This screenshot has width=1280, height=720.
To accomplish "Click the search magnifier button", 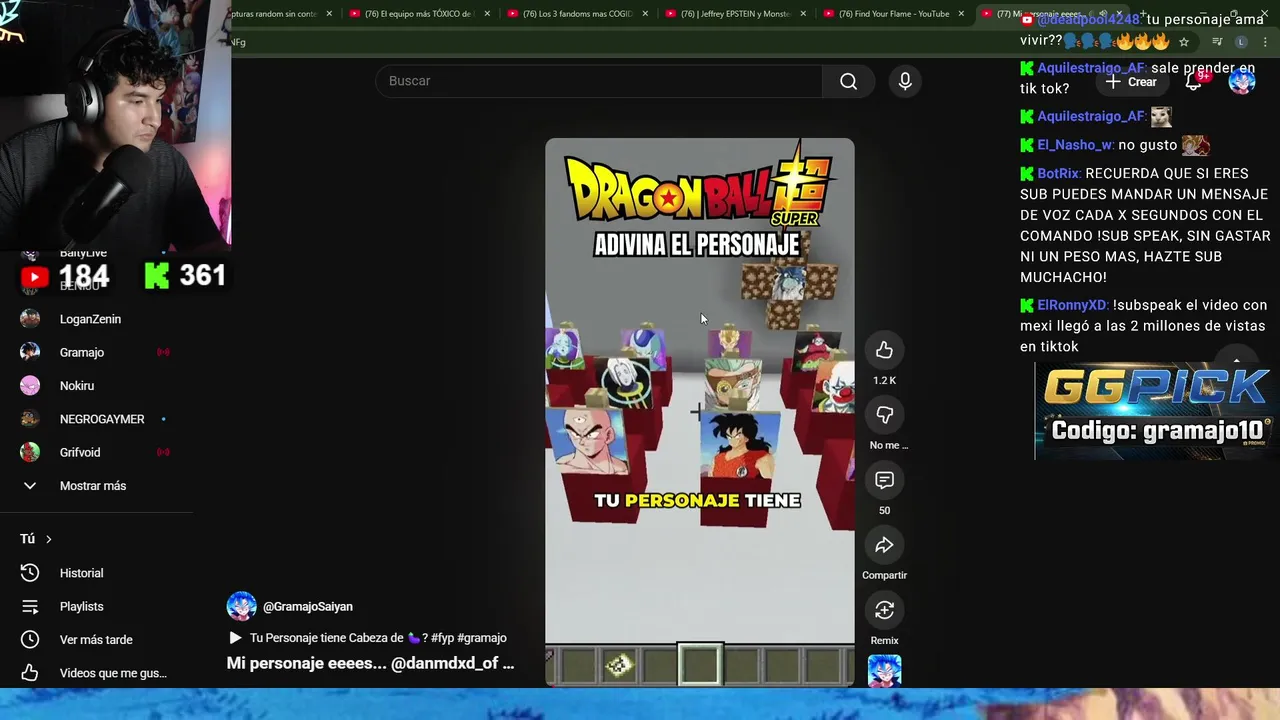I will (848, 81).
